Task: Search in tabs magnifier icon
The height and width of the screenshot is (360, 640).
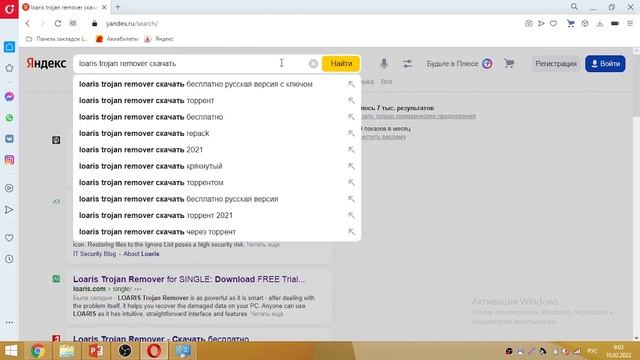Action: click(574, 7)
